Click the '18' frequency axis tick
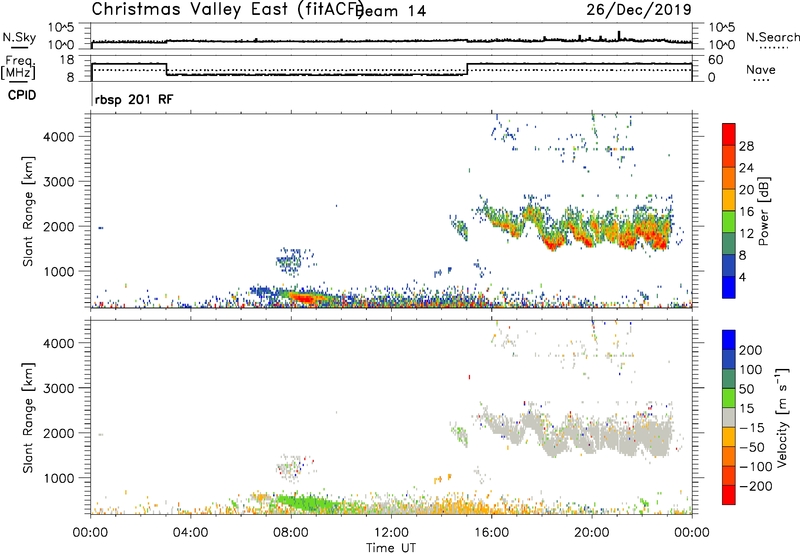The image size is (800, 554). (x=68, y=59)
